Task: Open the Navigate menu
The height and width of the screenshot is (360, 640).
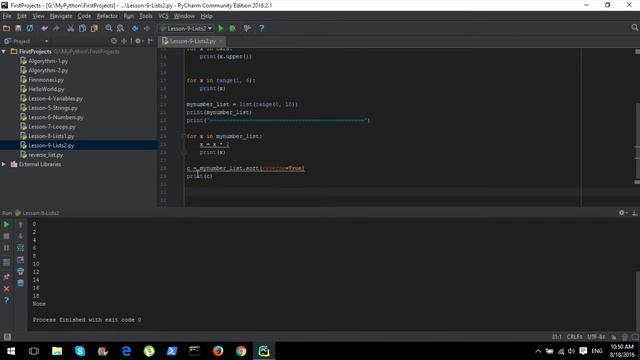Action: 61,16
